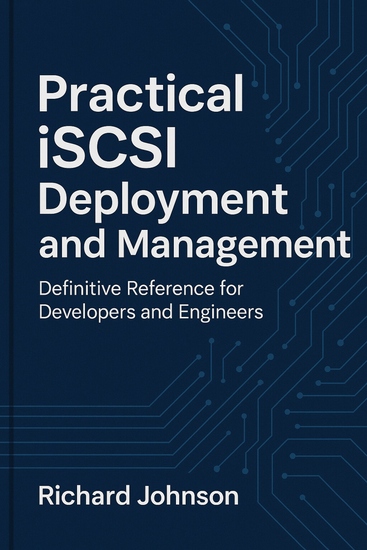Click the title line "and Management"
Screen dimensions: 367x550
(x=194, y=247)
